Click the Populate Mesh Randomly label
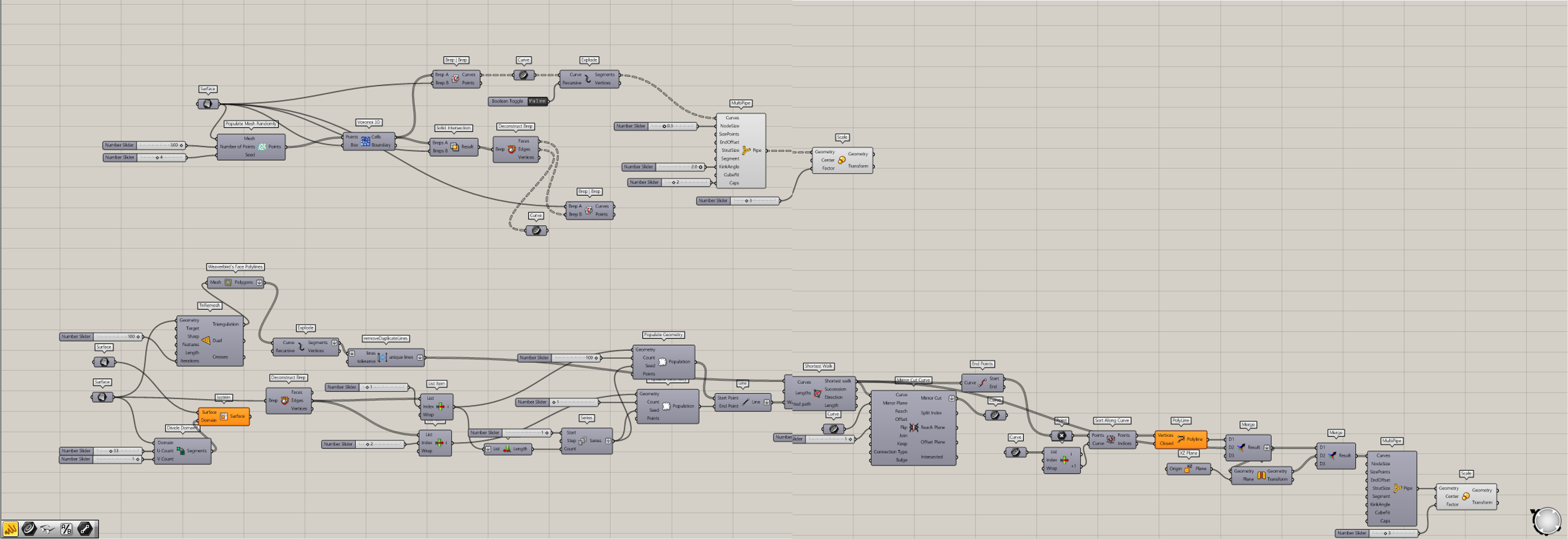Screen dimensions: 1568x539 pos(251,123)
